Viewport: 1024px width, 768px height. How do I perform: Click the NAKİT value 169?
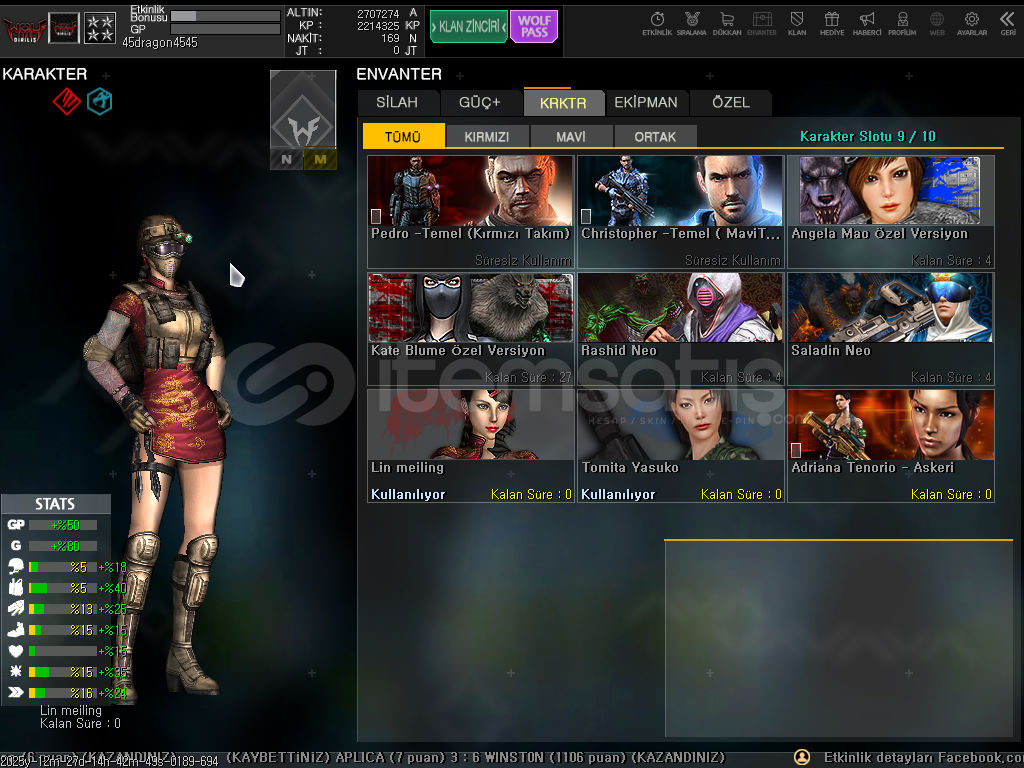point(390,39)
